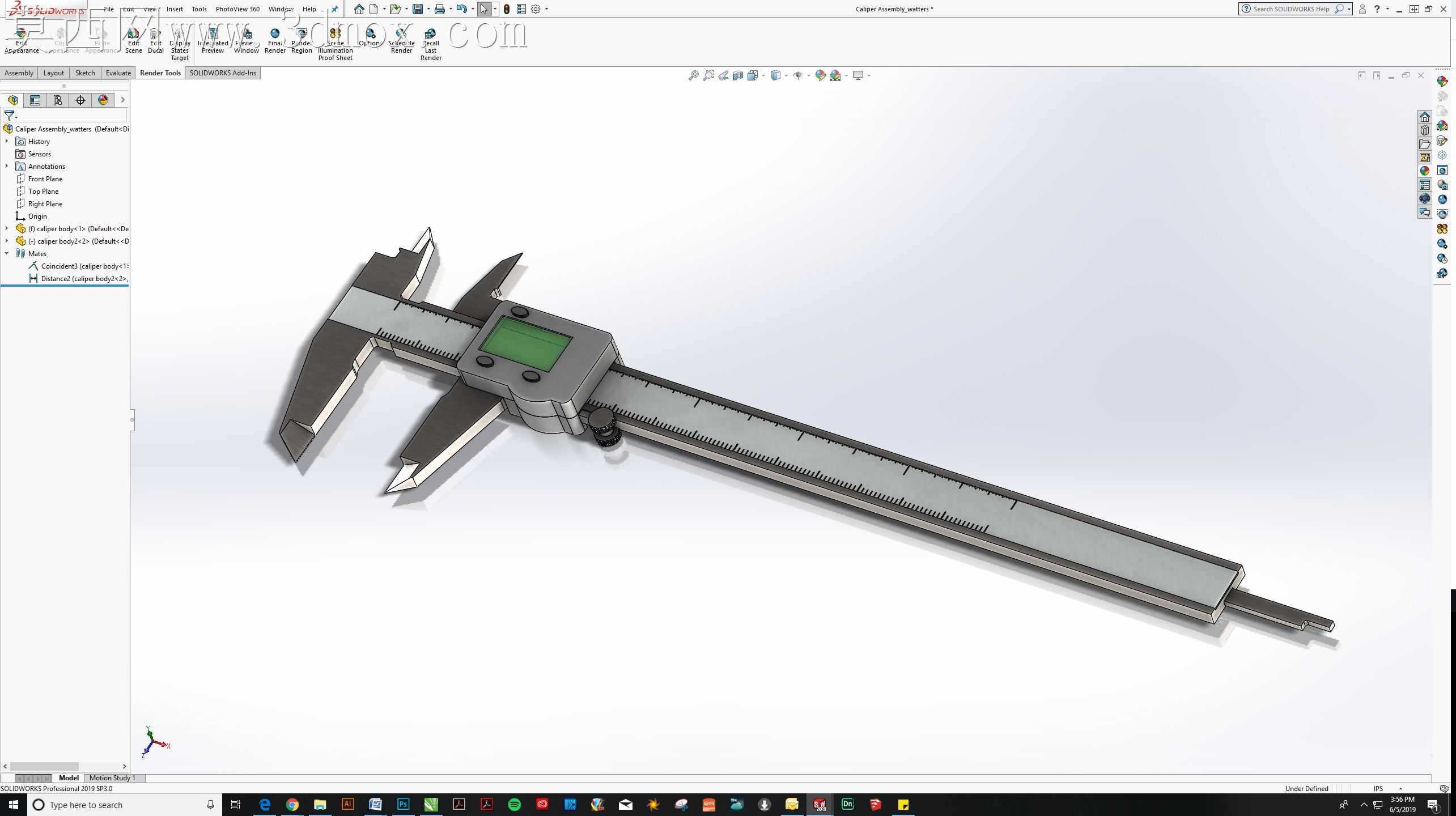Open the File Explorer task pane tab
The image size is (1456, 816).
[x=1425, y=144]
